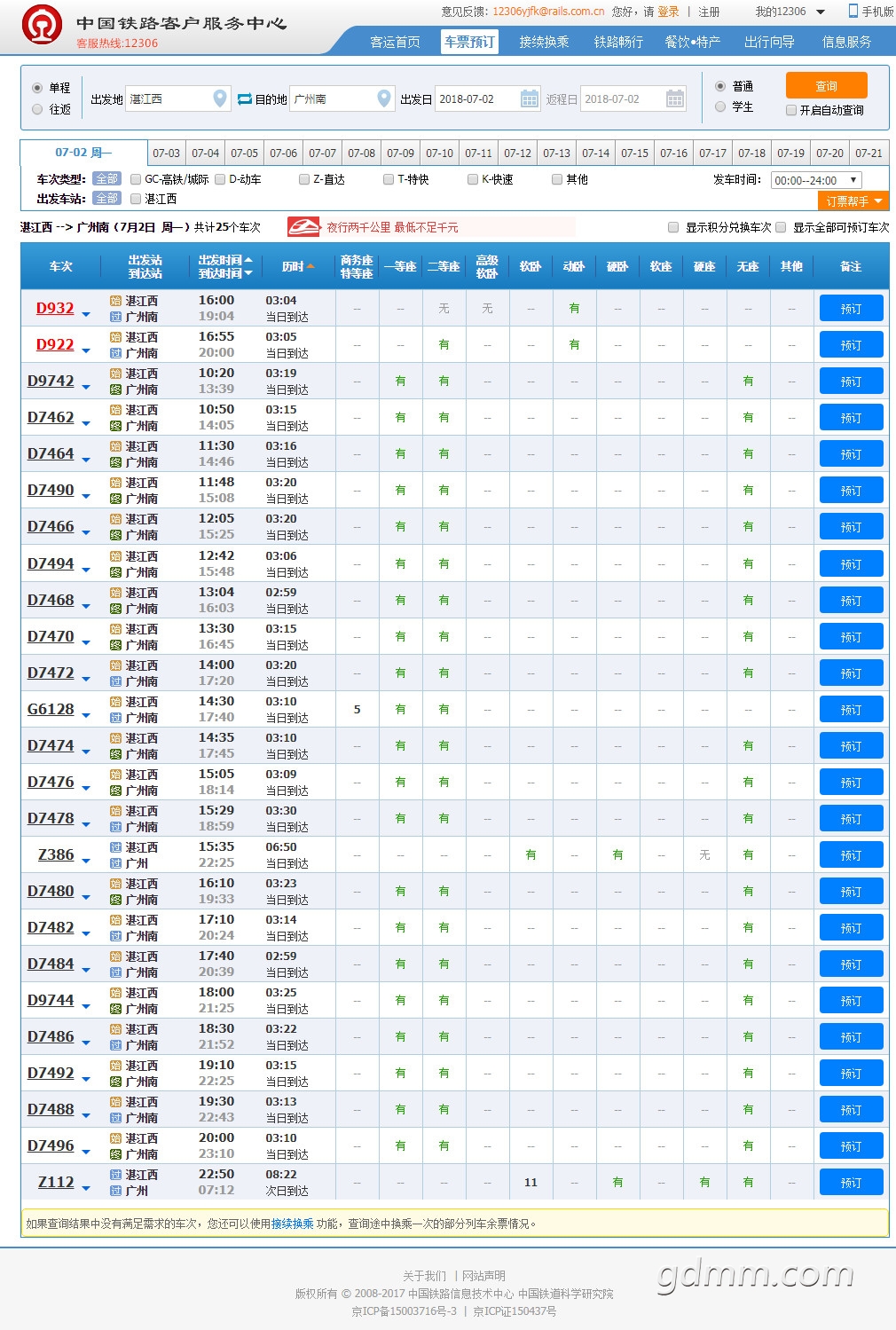
Task: Click the orange 查询 search button
Action: pyautogui.click(x=826, y=86)
